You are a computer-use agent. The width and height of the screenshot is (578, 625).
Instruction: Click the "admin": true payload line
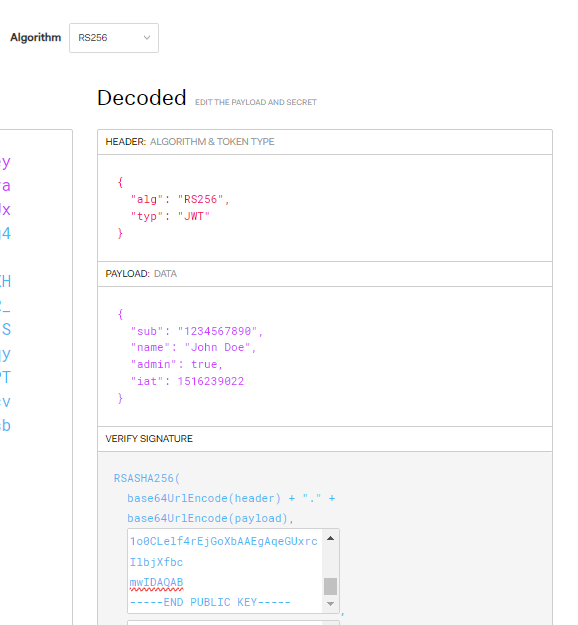[177, 364]
